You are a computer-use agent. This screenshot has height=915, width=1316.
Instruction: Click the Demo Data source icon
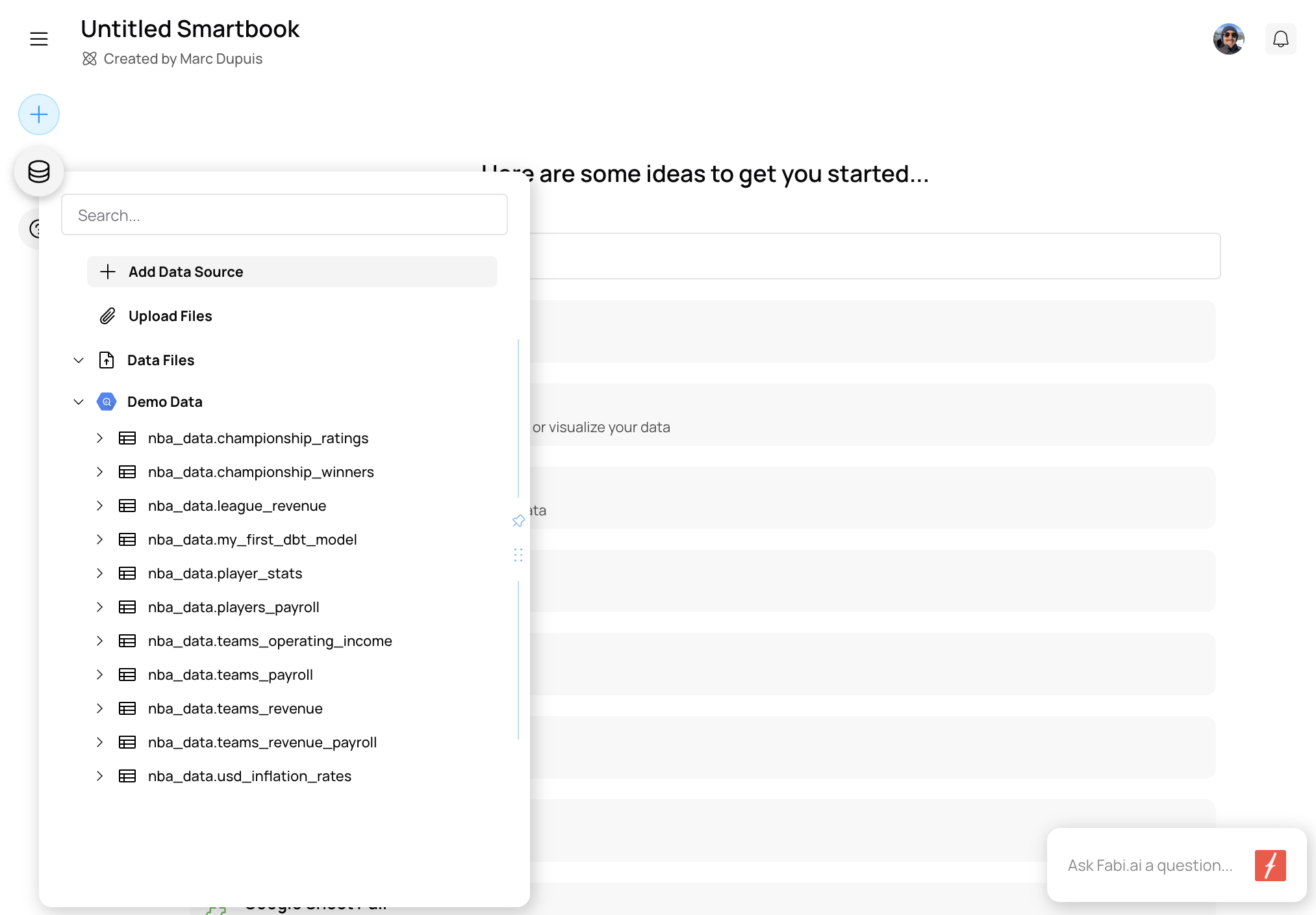pyautogui.click(x=106, y=402)
